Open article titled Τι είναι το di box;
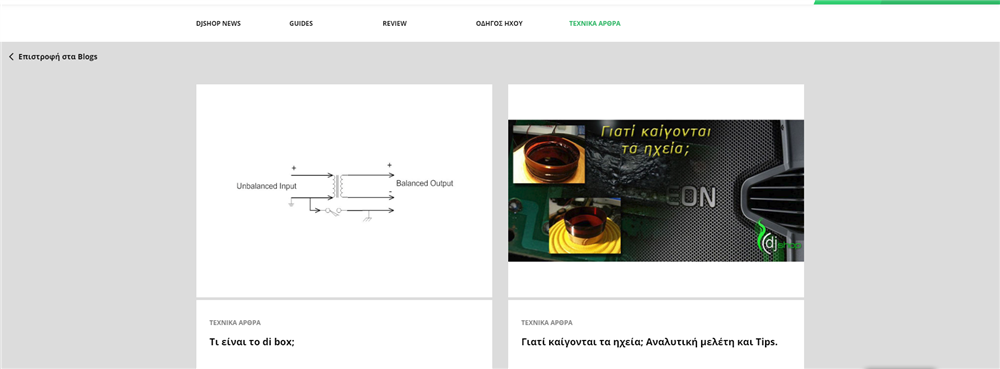 [252, 342]
